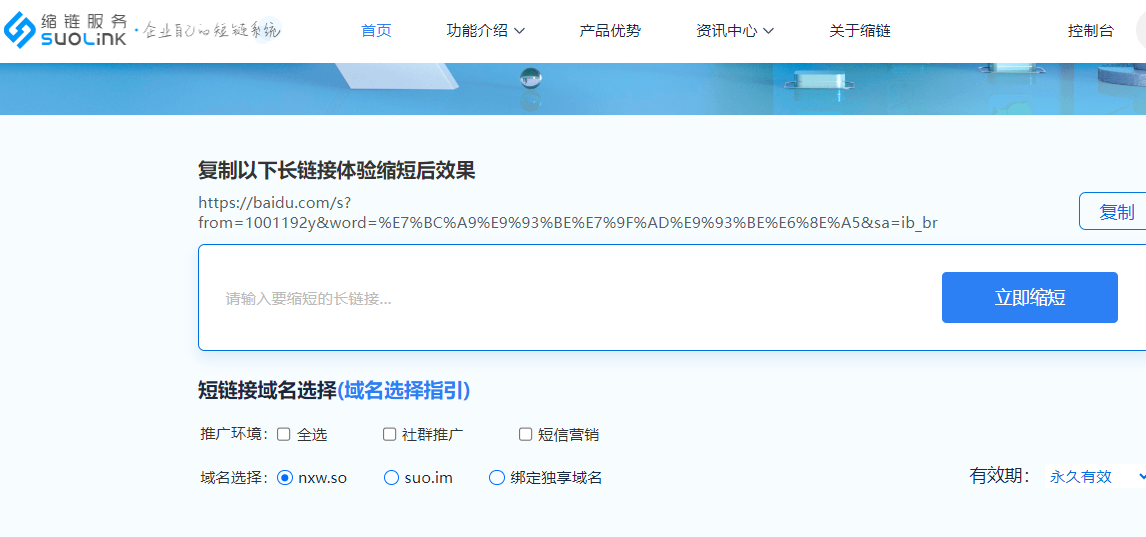Open the 控制台 link

(x=1090, y=30)
